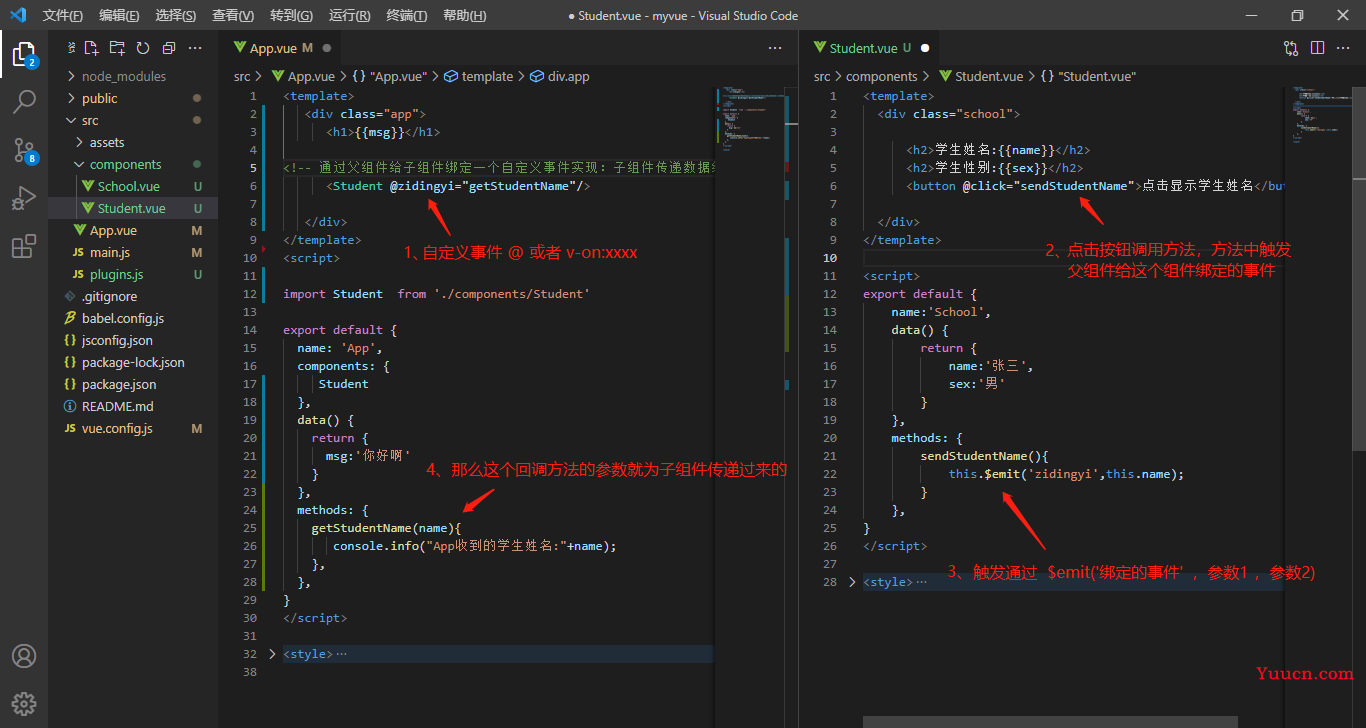Click "App.vue" braces breadcrumb in left editor

(x=389, y=76)
